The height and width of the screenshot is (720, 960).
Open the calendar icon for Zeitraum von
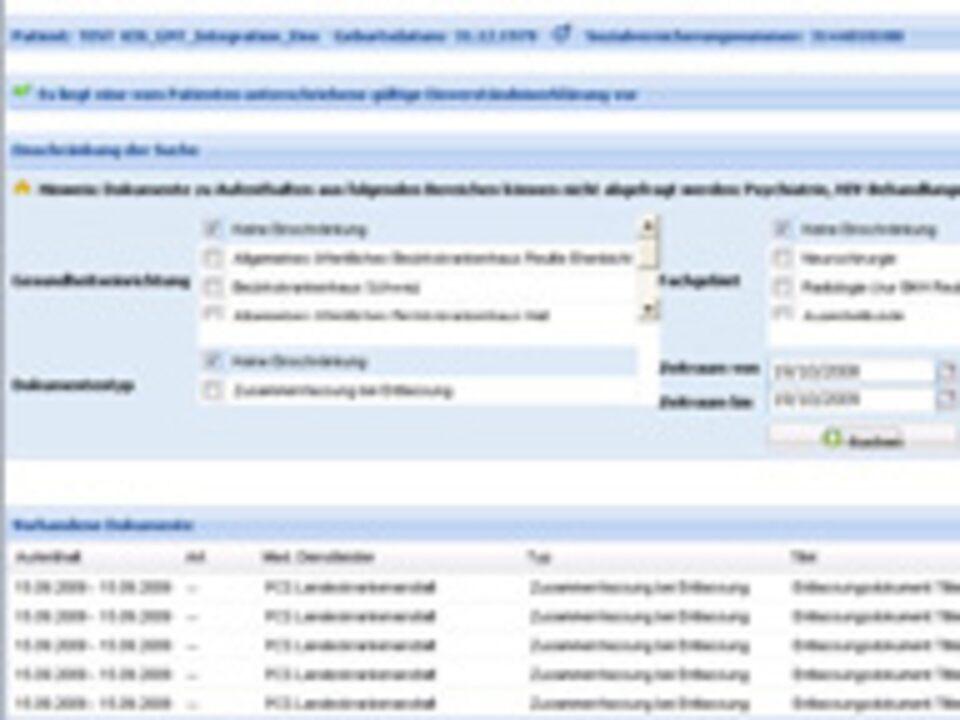[x=945, y=372]
